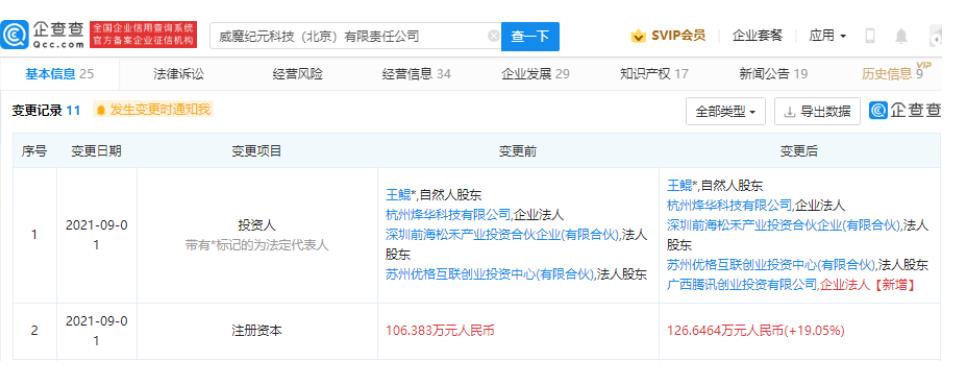Screen dimensions: 969x378
Task: Click the 带有*标记的为法定代表人 note
Action: [x=256, y=245]
